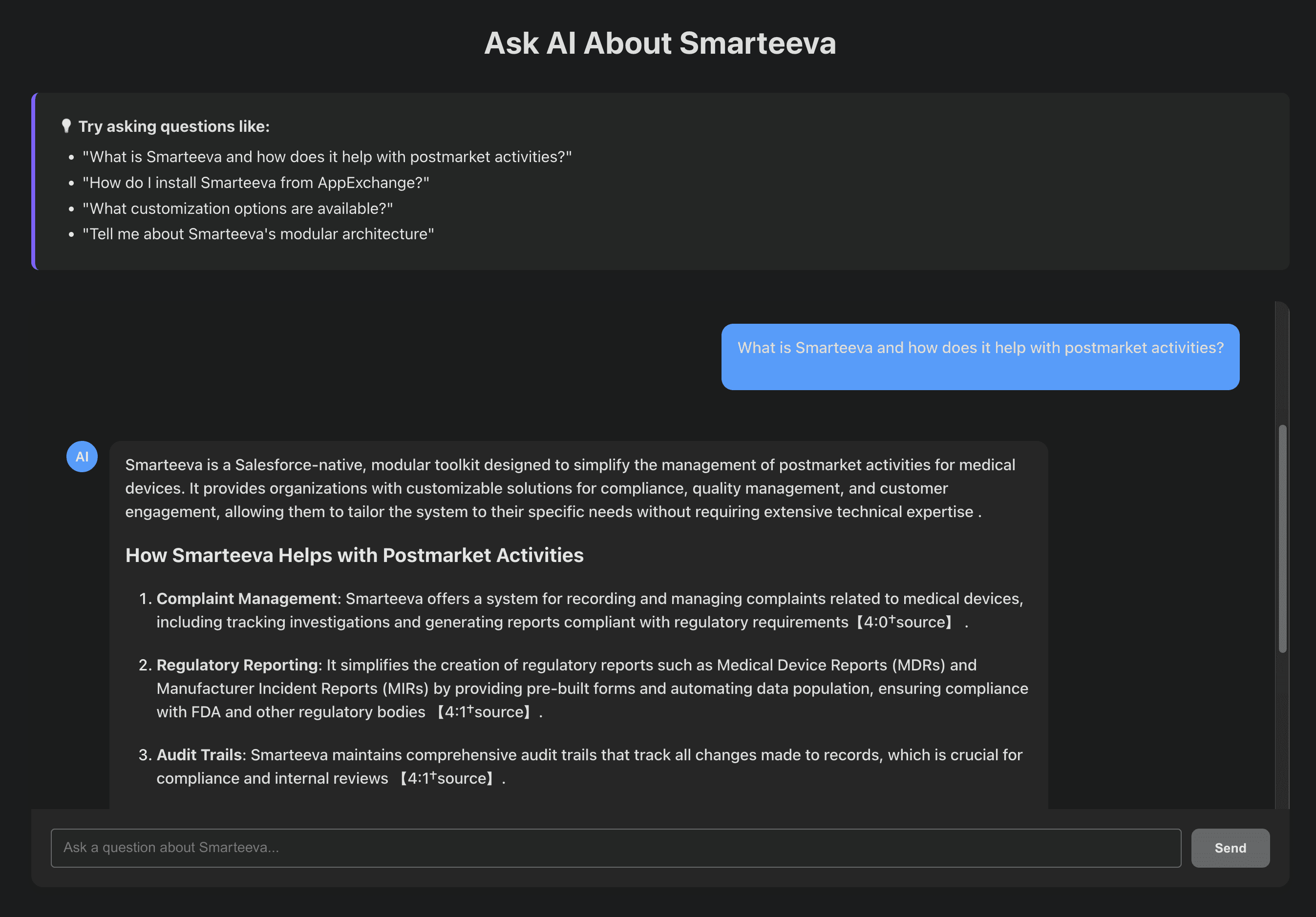Screen dimensions: 1316x917
Task: Click the install from AppExchange suggestion
Action: pos(255,182)
